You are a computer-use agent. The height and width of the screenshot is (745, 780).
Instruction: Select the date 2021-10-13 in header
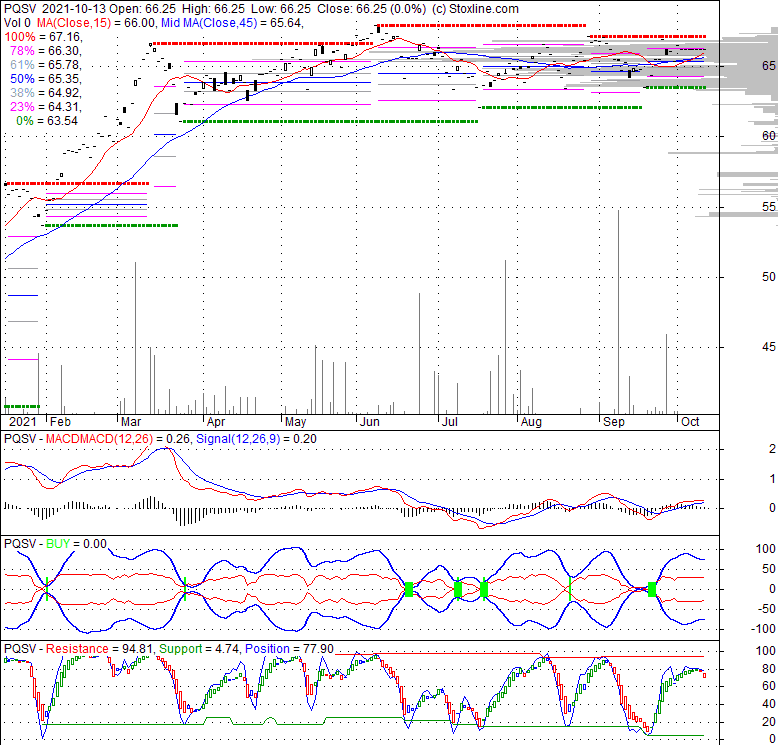point(74,9)
